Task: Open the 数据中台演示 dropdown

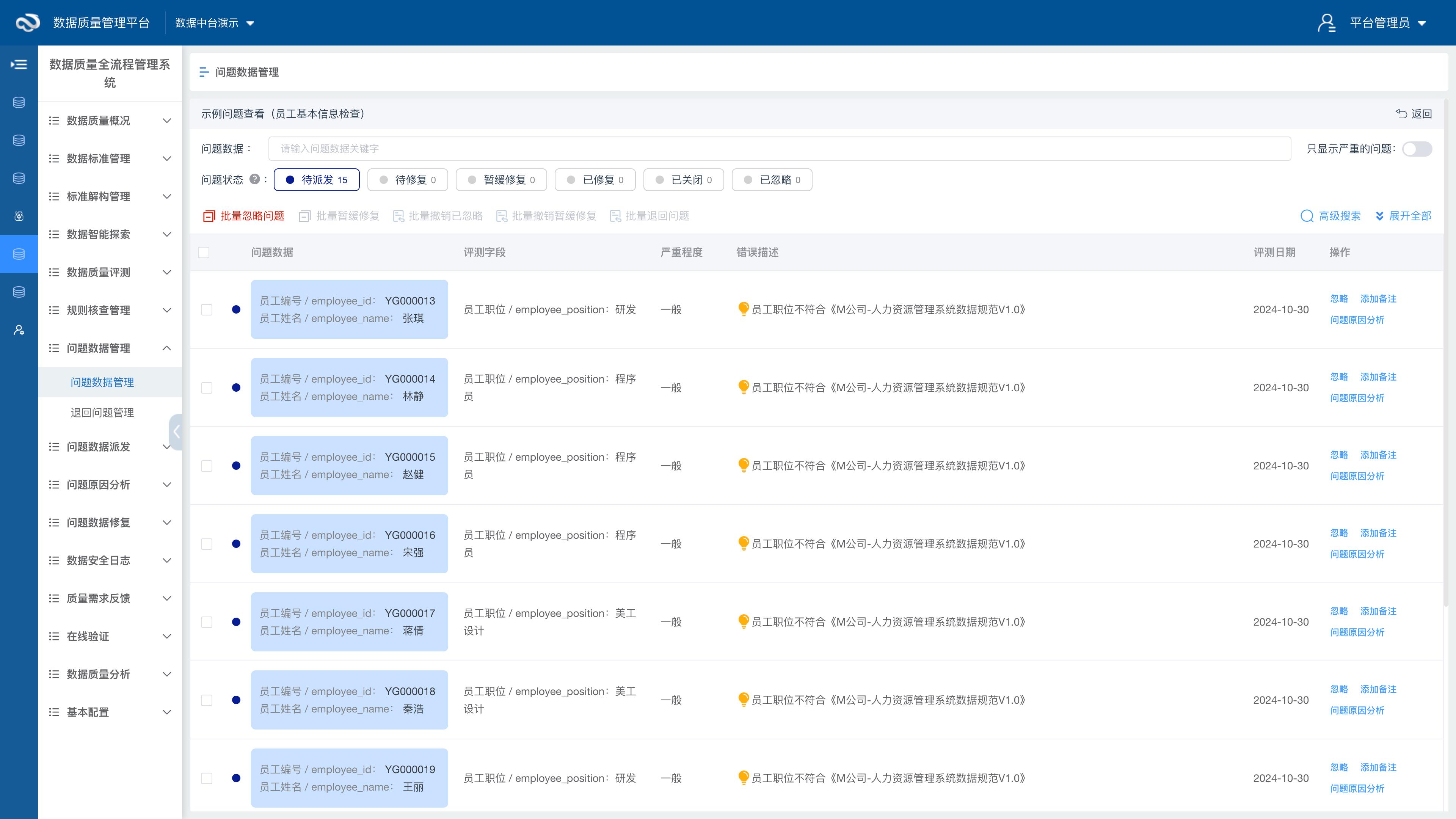Action: [215, 23]
